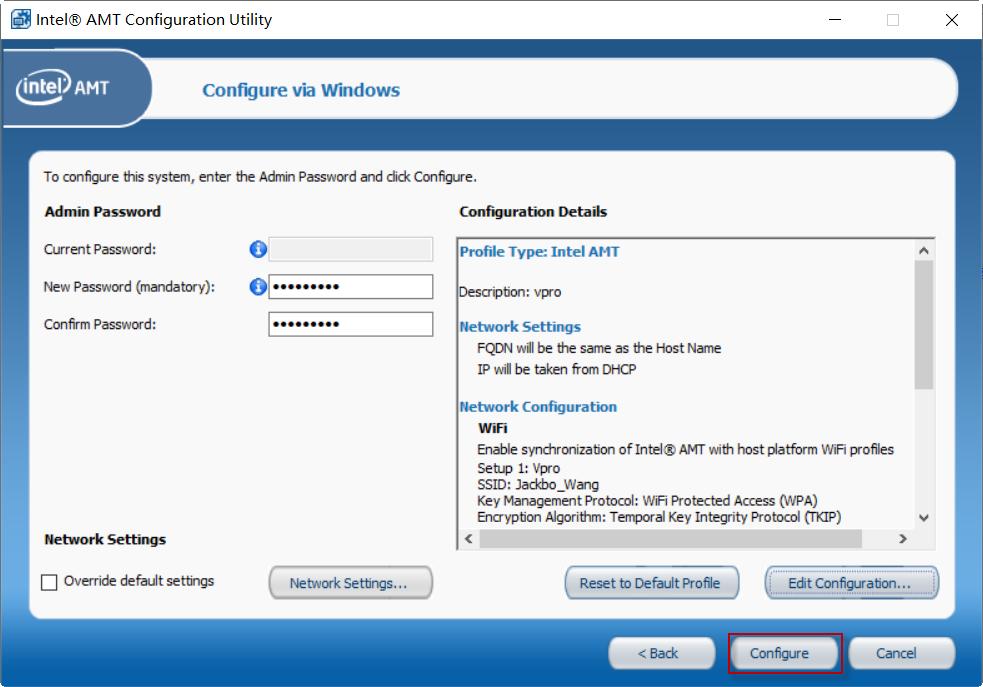Click the left arrow of the horizontal scrollbar
The height and width of the screenshot is (687, 983).
click(468, 539)
